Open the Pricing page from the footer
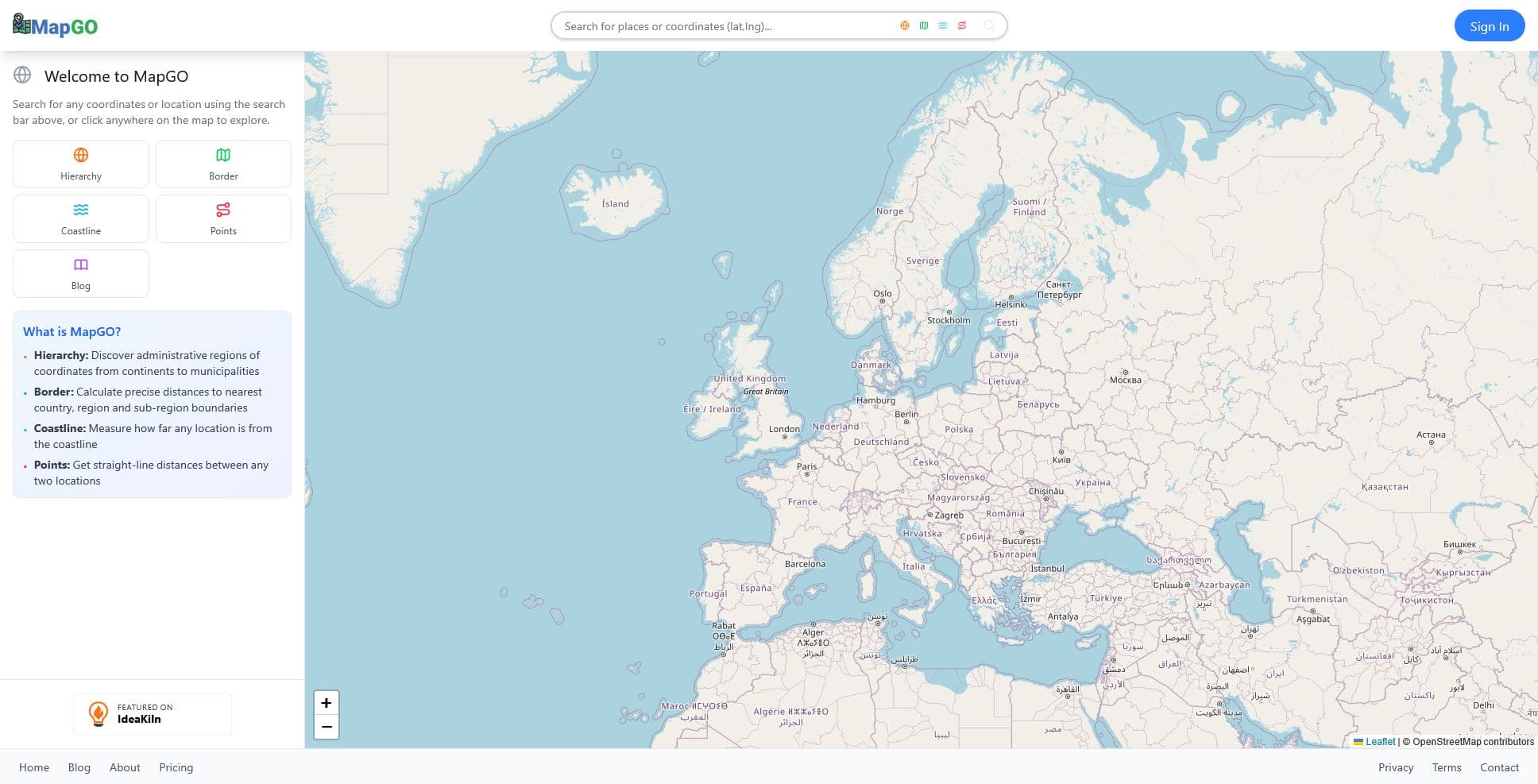This screenshot has height=784, width=1538. 176,767
